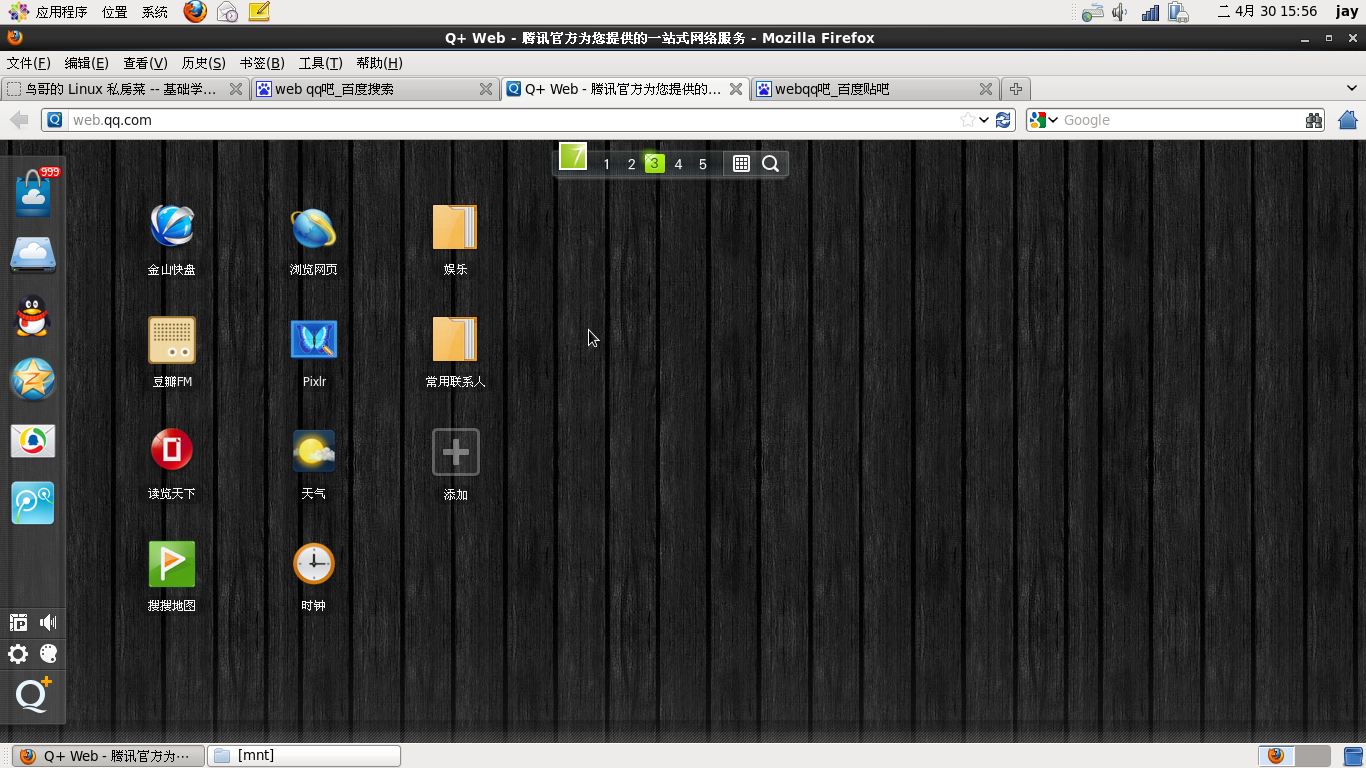Viewport: 1366px width, 768px height.
Task: Switch to the 鸟哥的 Linux 私房菜 tab
Action: (x=125, y=89)
